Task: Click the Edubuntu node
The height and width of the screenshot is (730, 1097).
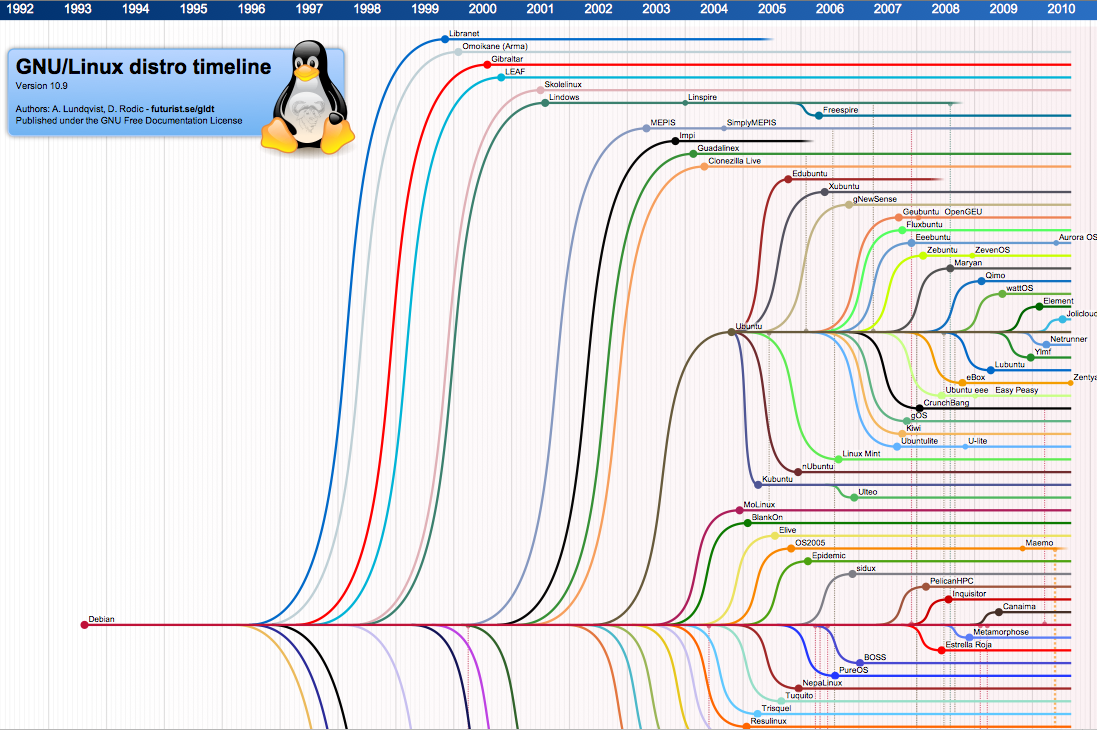Action: click(x=788, y=179)
